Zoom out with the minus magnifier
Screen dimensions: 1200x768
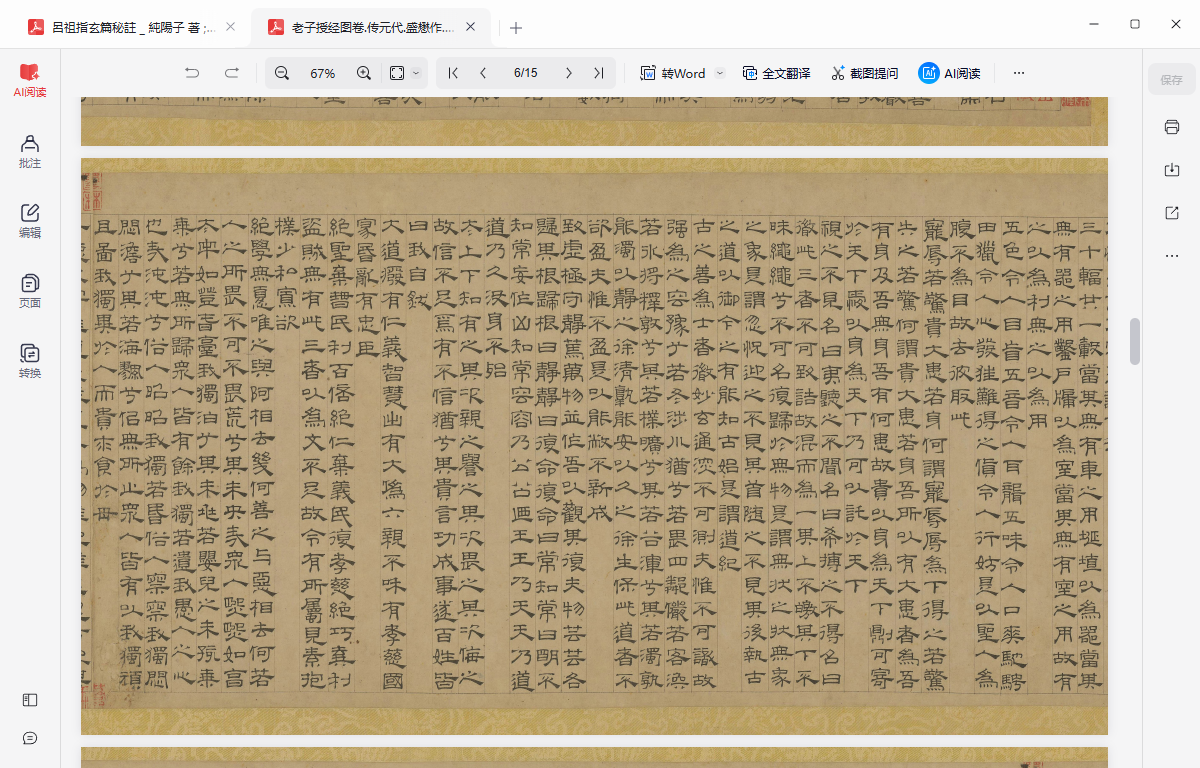pyautogui.click(x=282, y=73)
